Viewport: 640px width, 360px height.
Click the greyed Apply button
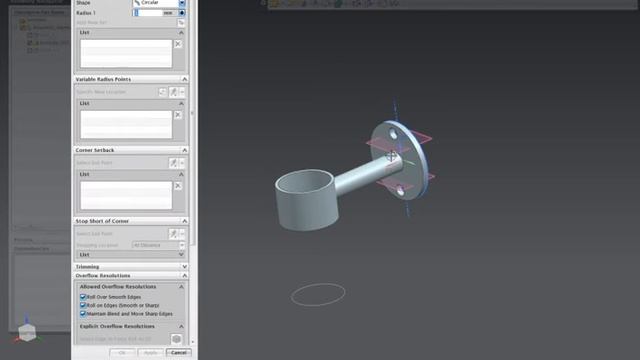tap(151, 353)
